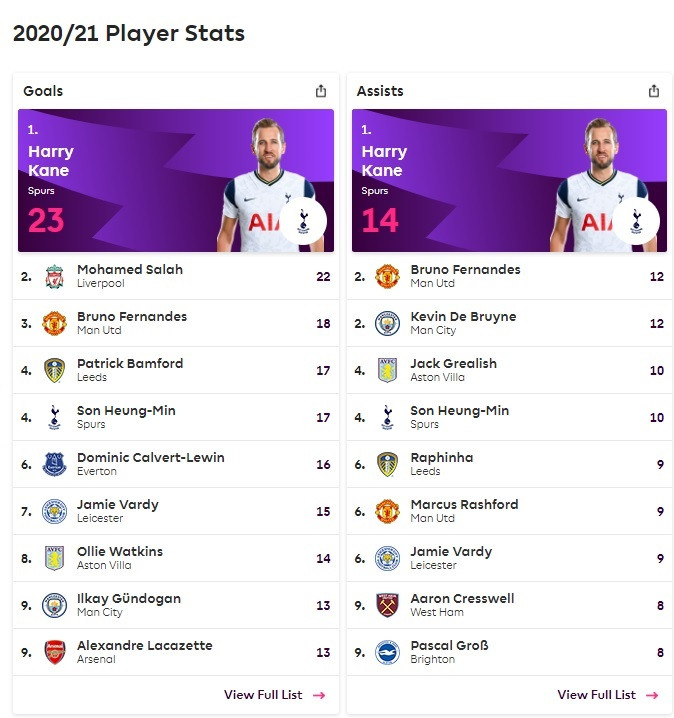This screenshot has width=674, height=718.
Task: Click the share icon on Assists card
Action: coord(654,91)
